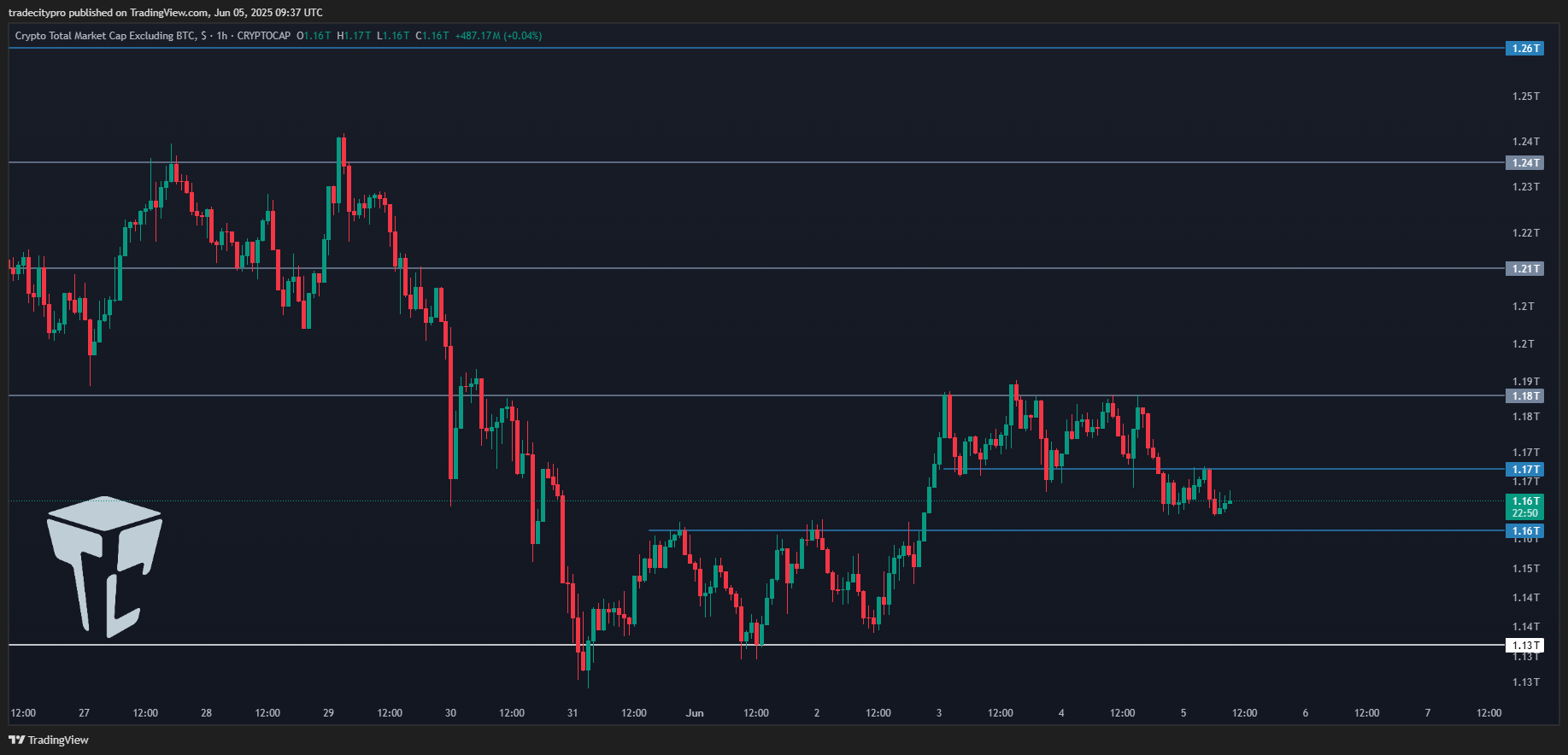
Task: Click the 4 date label on the time axis
Action: click(x=1061, y=712)
